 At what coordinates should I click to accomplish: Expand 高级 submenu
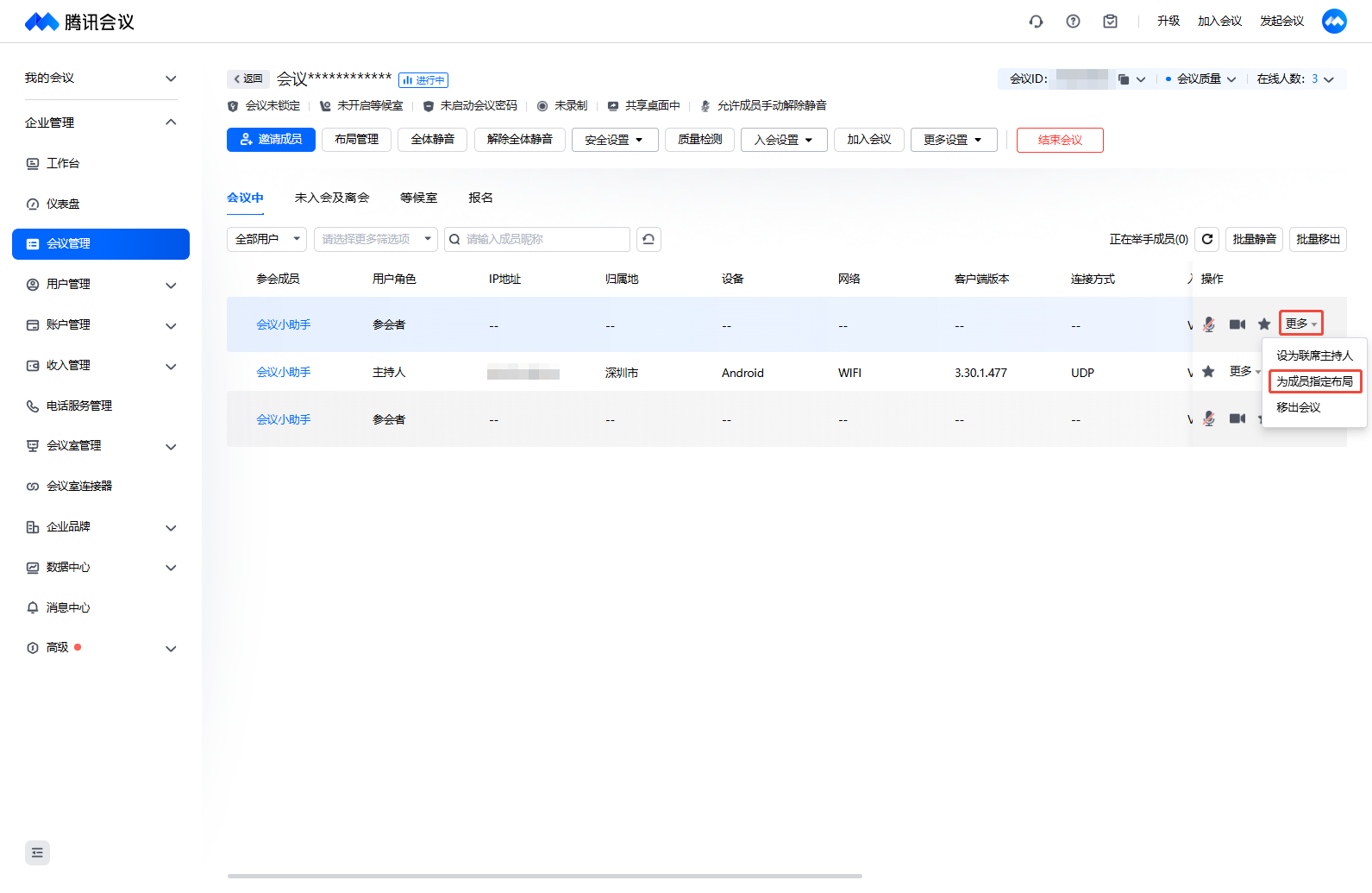coord(171,648)
